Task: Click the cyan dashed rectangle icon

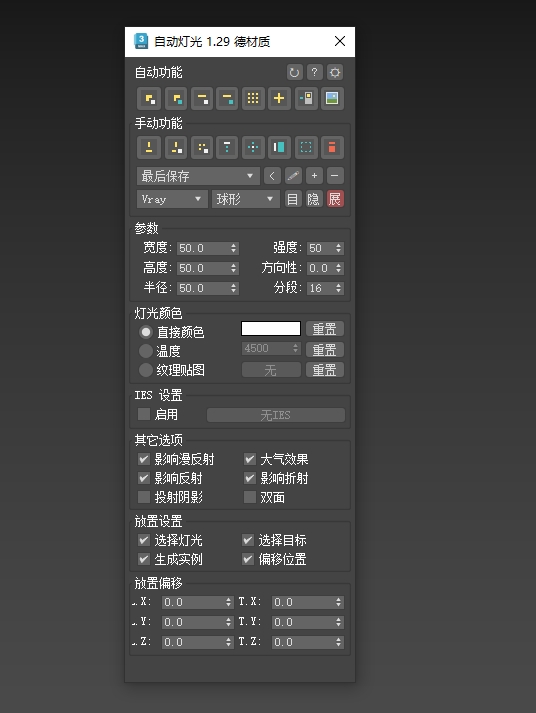Action: click(306, 147)
